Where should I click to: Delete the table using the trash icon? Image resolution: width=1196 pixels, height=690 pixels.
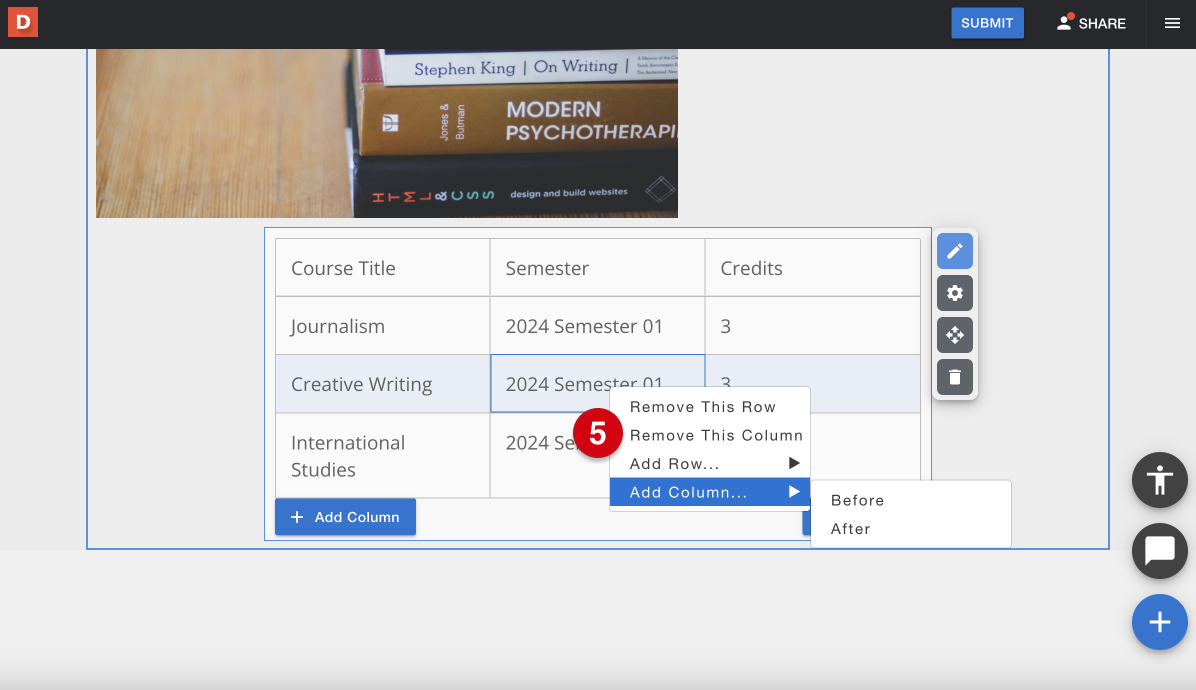pyautogui.click(x=954, y=377)
